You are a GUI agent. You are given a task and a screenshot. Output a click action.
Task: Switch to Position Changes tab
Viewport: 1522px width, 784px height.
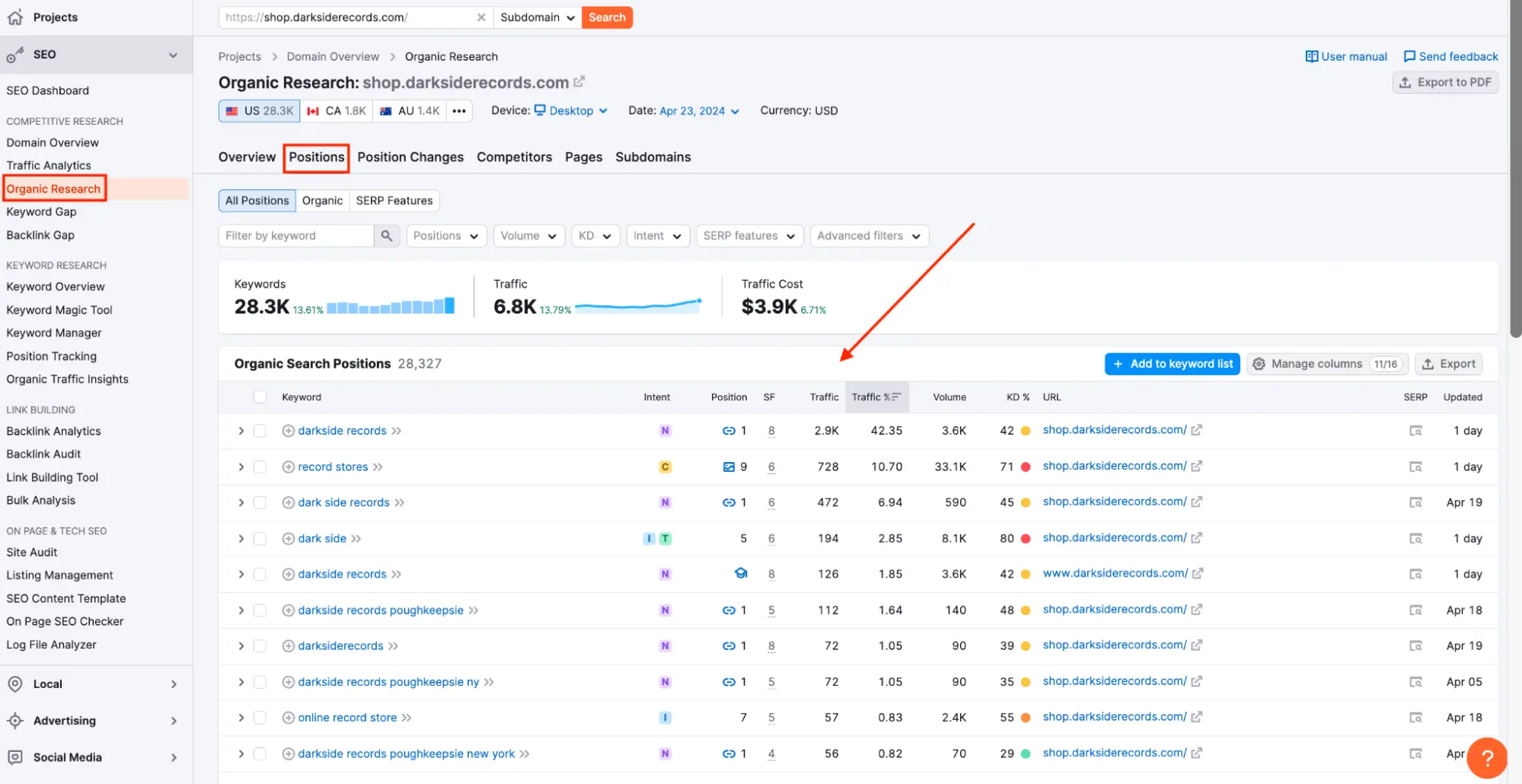click(410, 157)
